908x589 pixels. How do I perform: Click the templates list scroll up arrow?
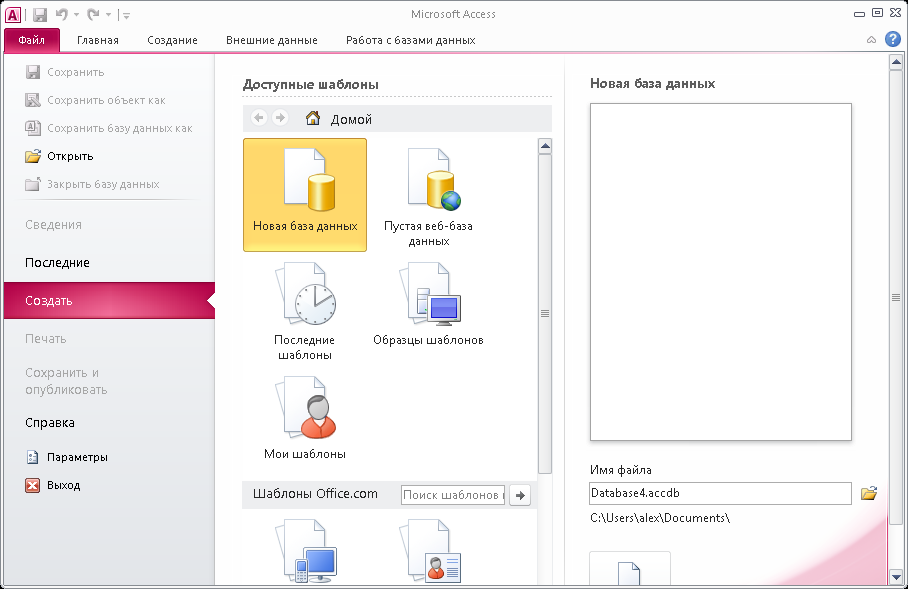click(545, 146)
